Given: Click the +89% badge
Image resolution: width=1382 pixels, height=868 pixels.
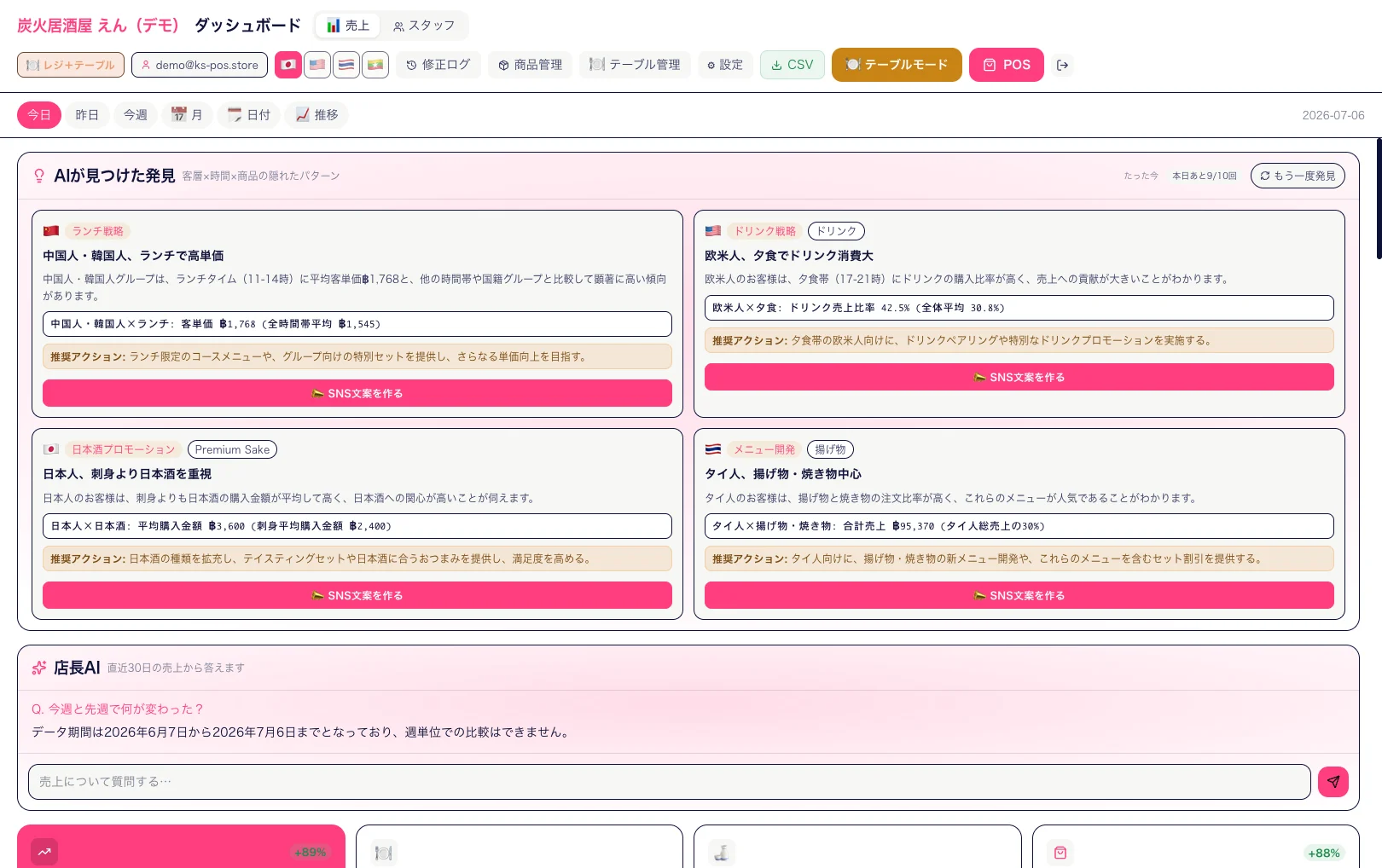Looking at the screenshot, I should point(310,852).
